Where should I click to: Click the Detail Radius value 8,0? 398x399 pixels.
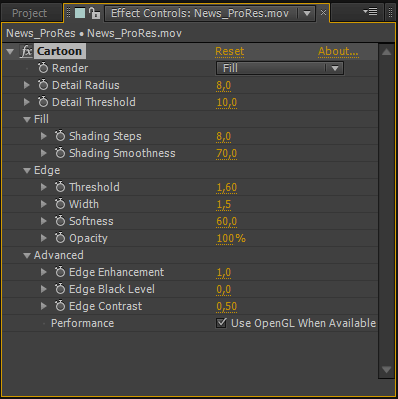[x=224, y=85]
